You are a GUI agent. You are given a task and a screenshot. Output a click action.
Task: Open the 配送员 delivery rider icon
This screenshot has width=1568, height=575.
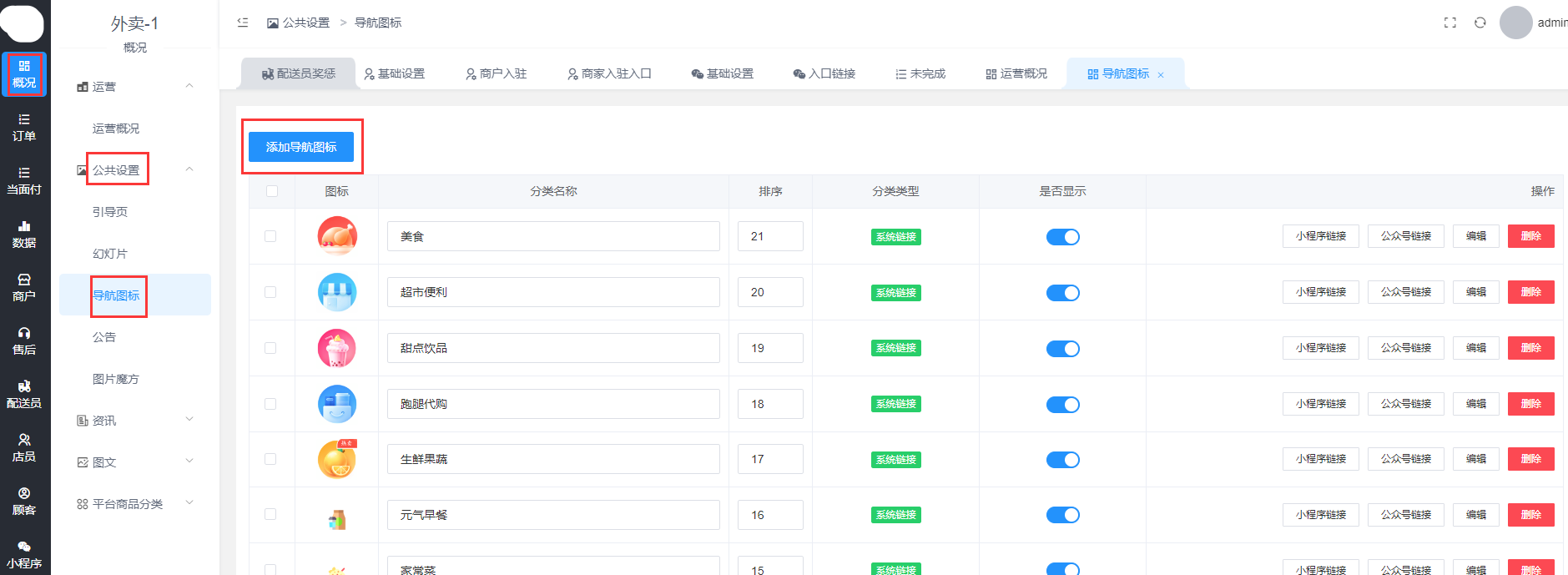(x=24, y=394)
